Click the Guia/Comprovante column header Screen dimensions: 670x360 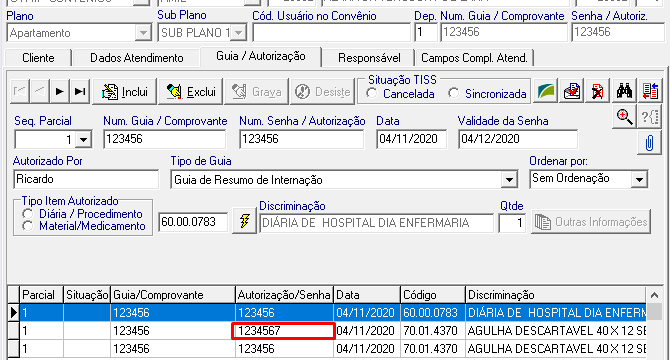[x=173, y=295]
